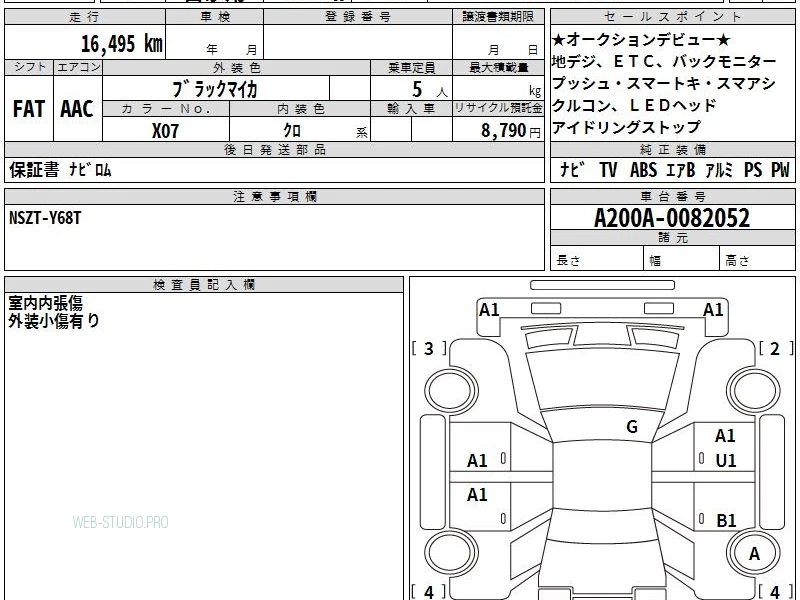Click the 乗車定員 header
The width and height of the screenshot is (800, 600).
[x=412, y=67]
